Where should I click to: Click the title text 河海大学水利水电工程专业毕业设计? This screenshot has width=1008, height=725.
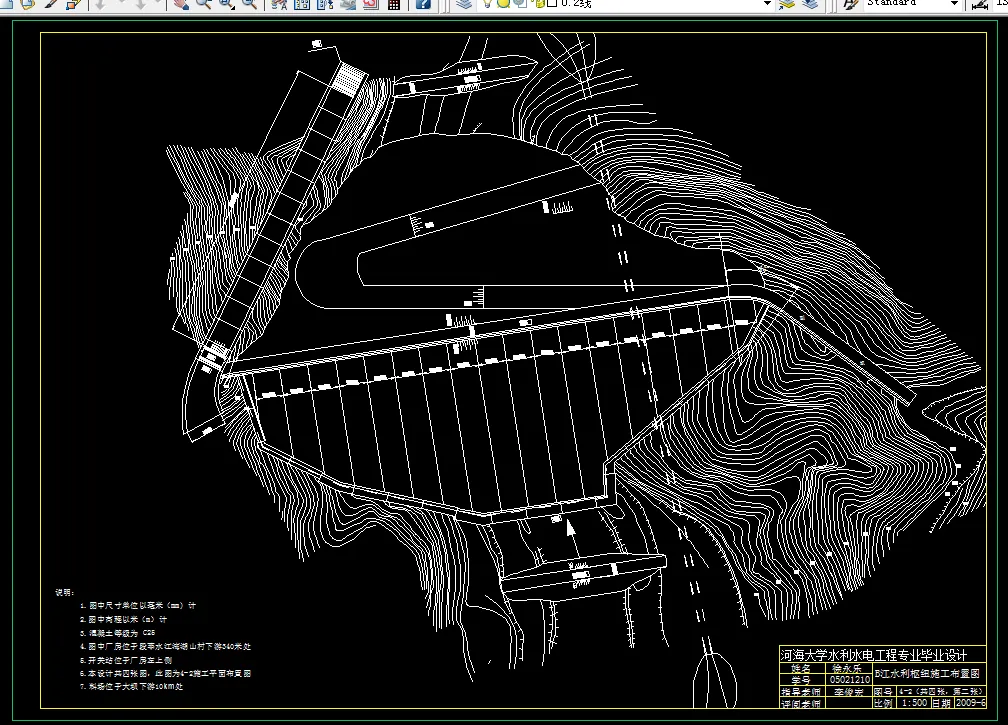874,654
